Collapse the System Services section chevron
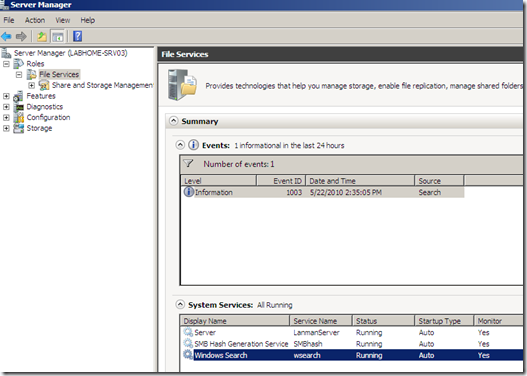Viewport: 527px width, 376px height. click(x=180, y=305)
